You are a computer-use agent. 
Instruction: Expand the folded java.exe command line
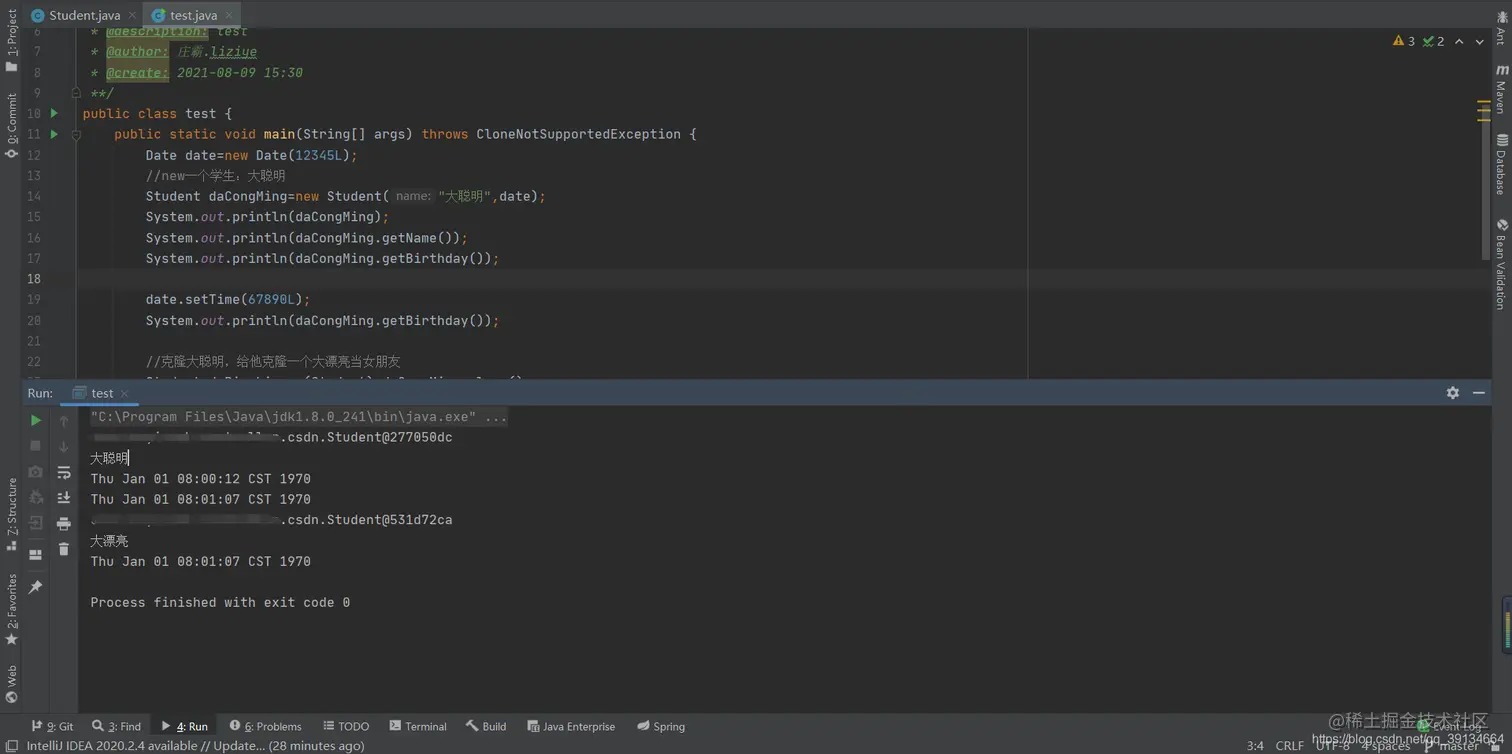tap(299, 417)
